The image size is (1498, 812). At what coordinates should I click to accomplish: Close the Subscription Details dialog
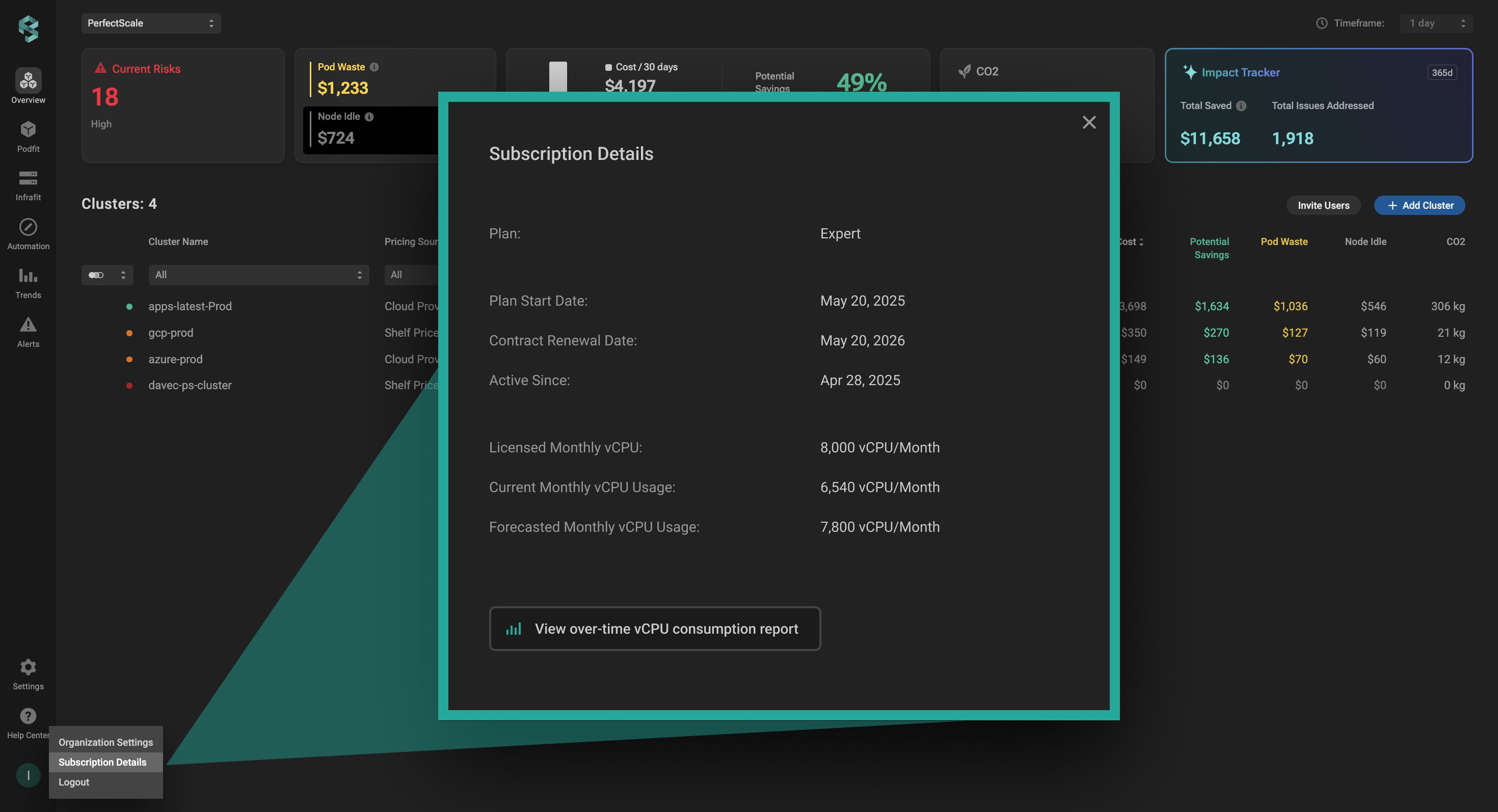[x=1089, y=122]
